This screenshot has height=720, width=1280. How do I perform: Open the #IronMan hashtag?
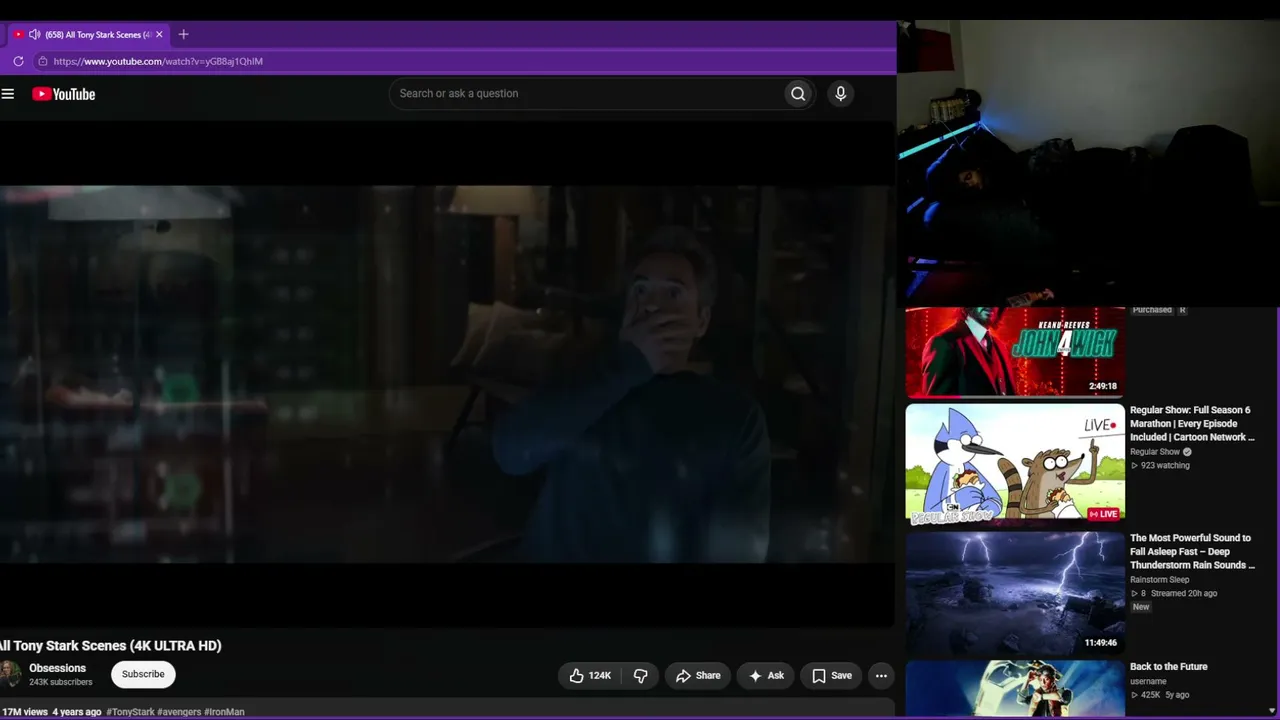point(225,712)
